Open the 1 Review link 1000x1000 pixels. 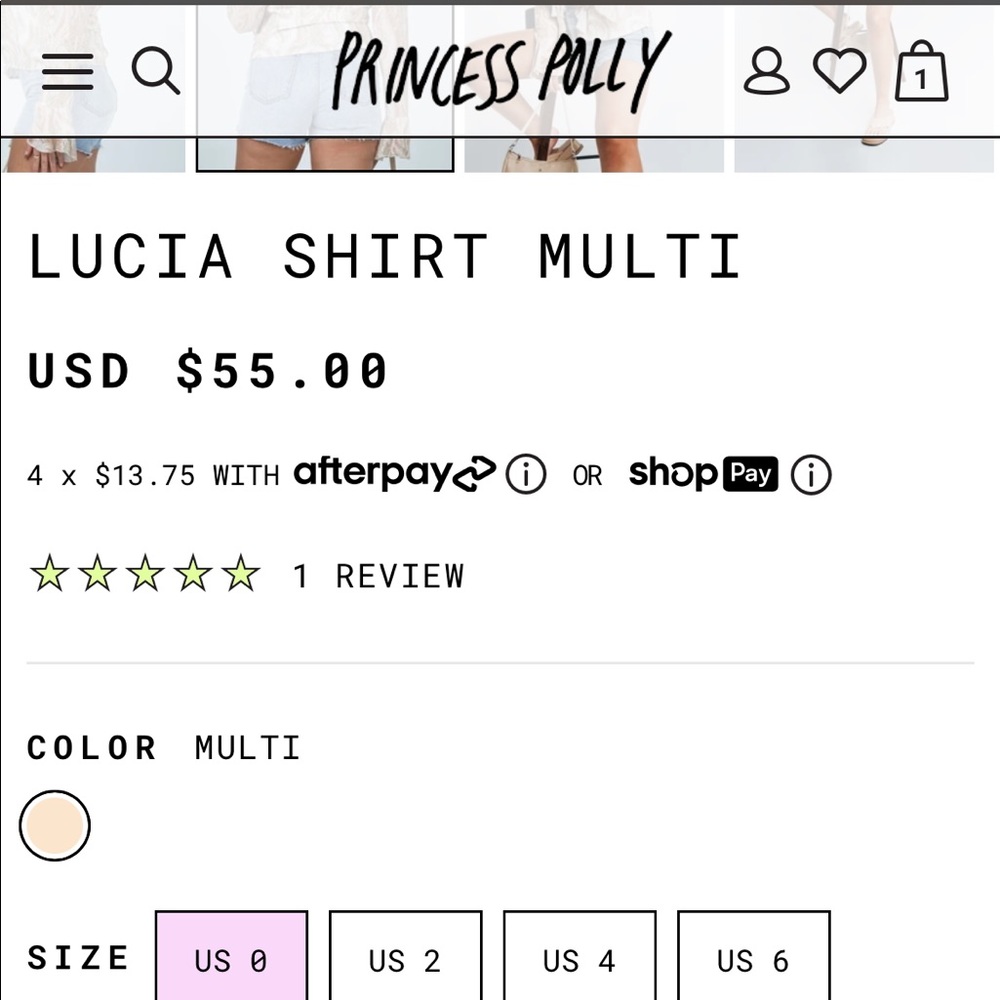click(x=379, y=576)
